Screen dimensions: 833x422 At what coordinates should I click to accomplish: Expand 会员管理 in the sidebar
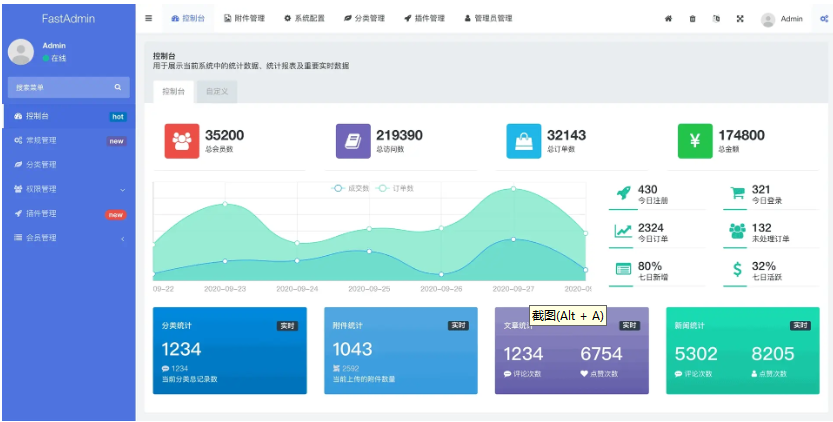point(68,238)
